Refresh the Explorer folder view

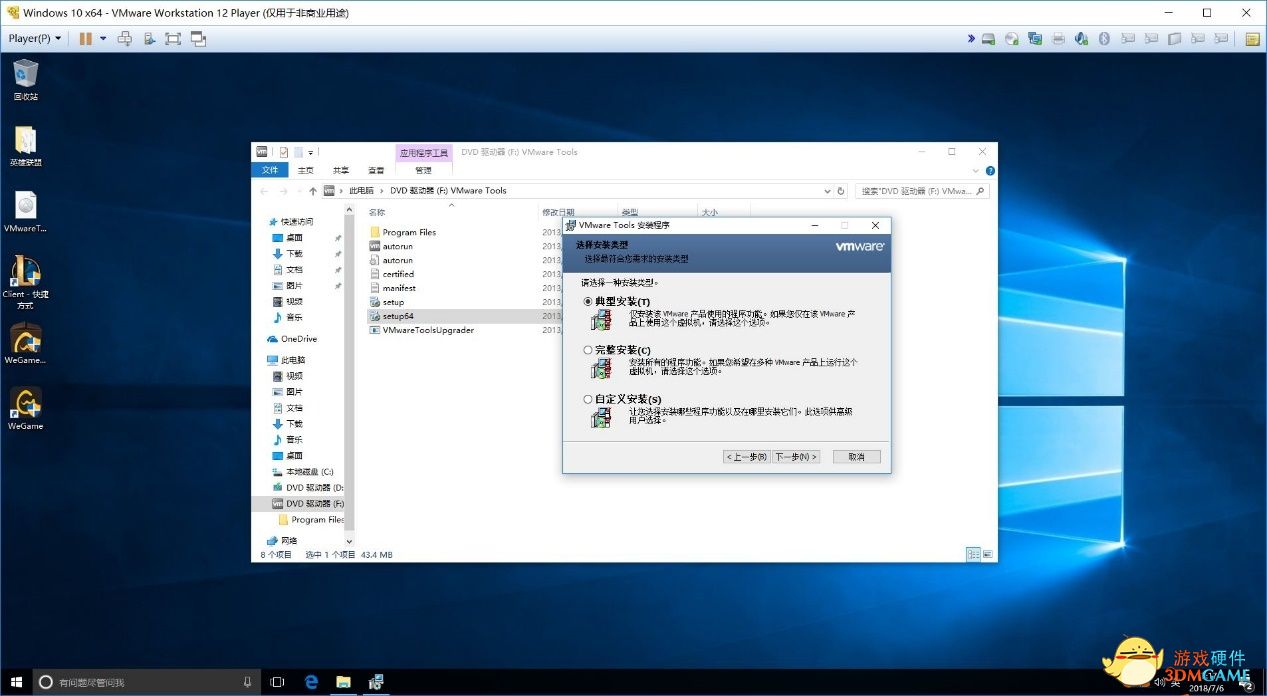841,191
